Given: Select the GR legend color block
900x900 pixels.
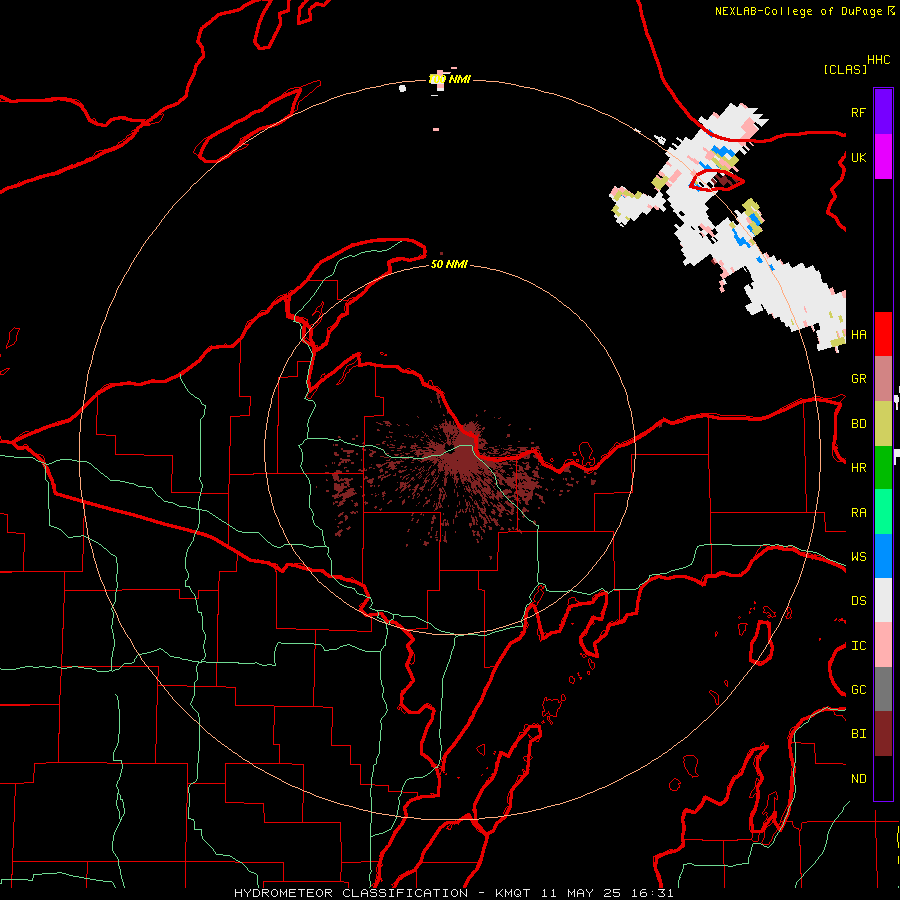Looking at the screenshot, I should (883, 378).
